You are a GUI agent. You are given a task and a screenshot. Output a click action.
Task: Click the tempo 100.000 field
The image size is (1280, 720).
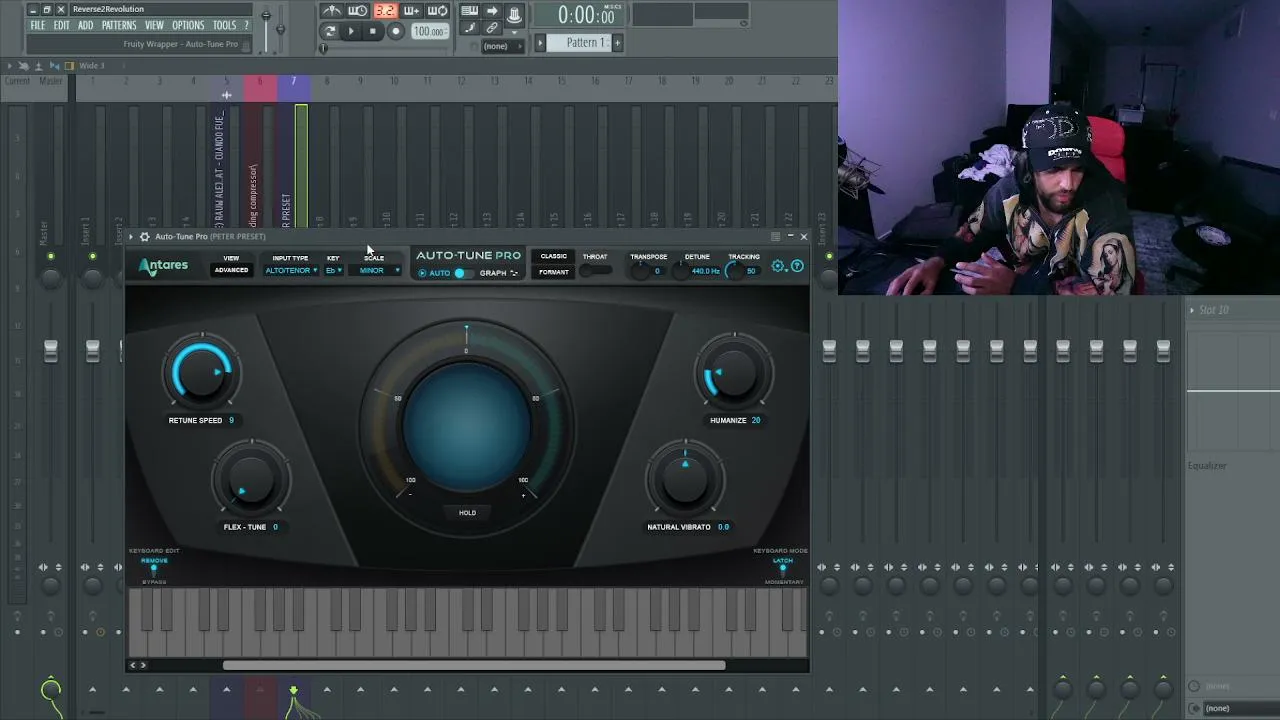430,31
